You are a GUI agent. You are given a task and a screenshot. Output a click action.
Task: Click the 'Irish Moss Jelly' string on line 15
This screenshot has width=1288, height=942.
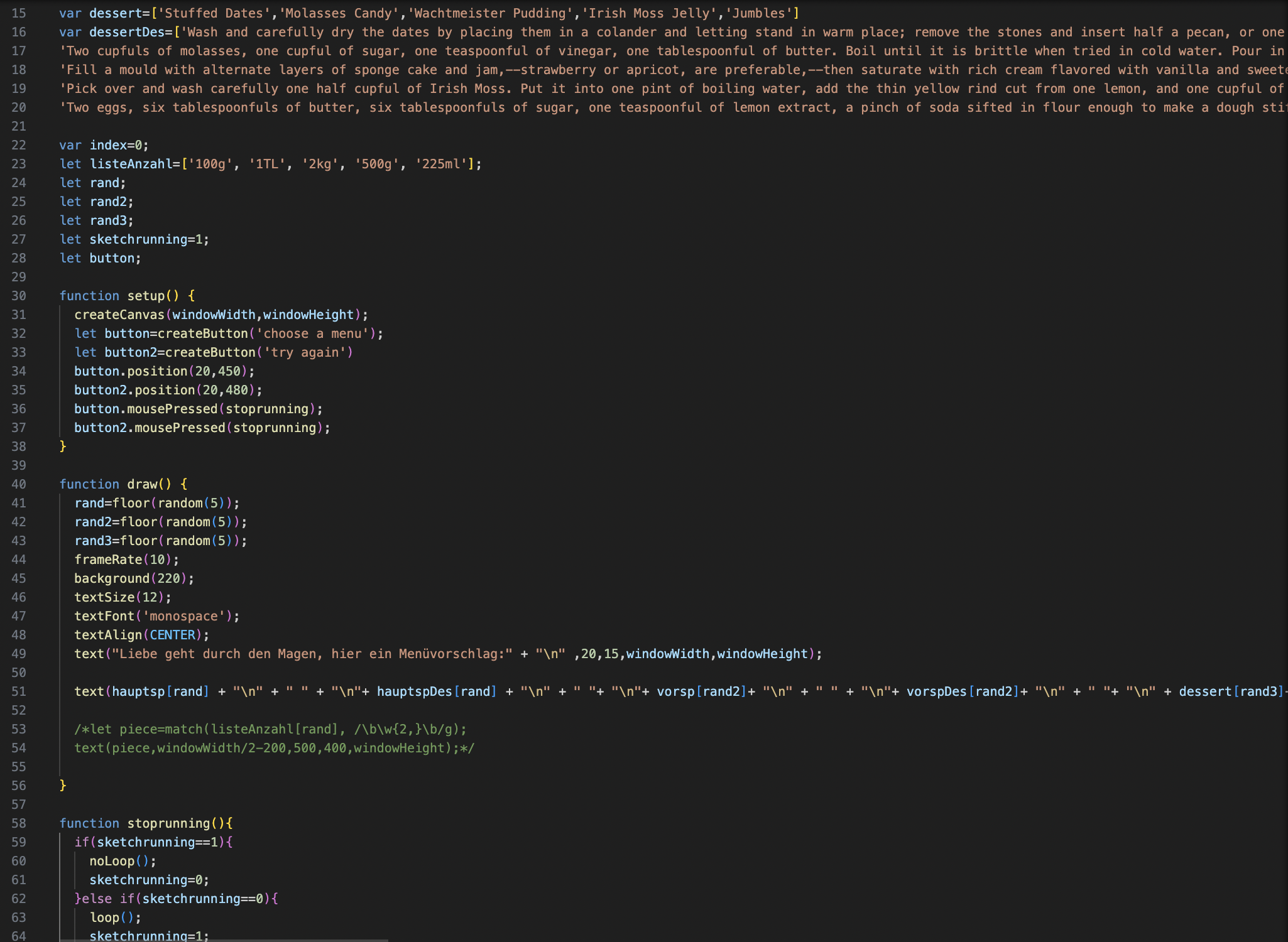tap(649, 13)
